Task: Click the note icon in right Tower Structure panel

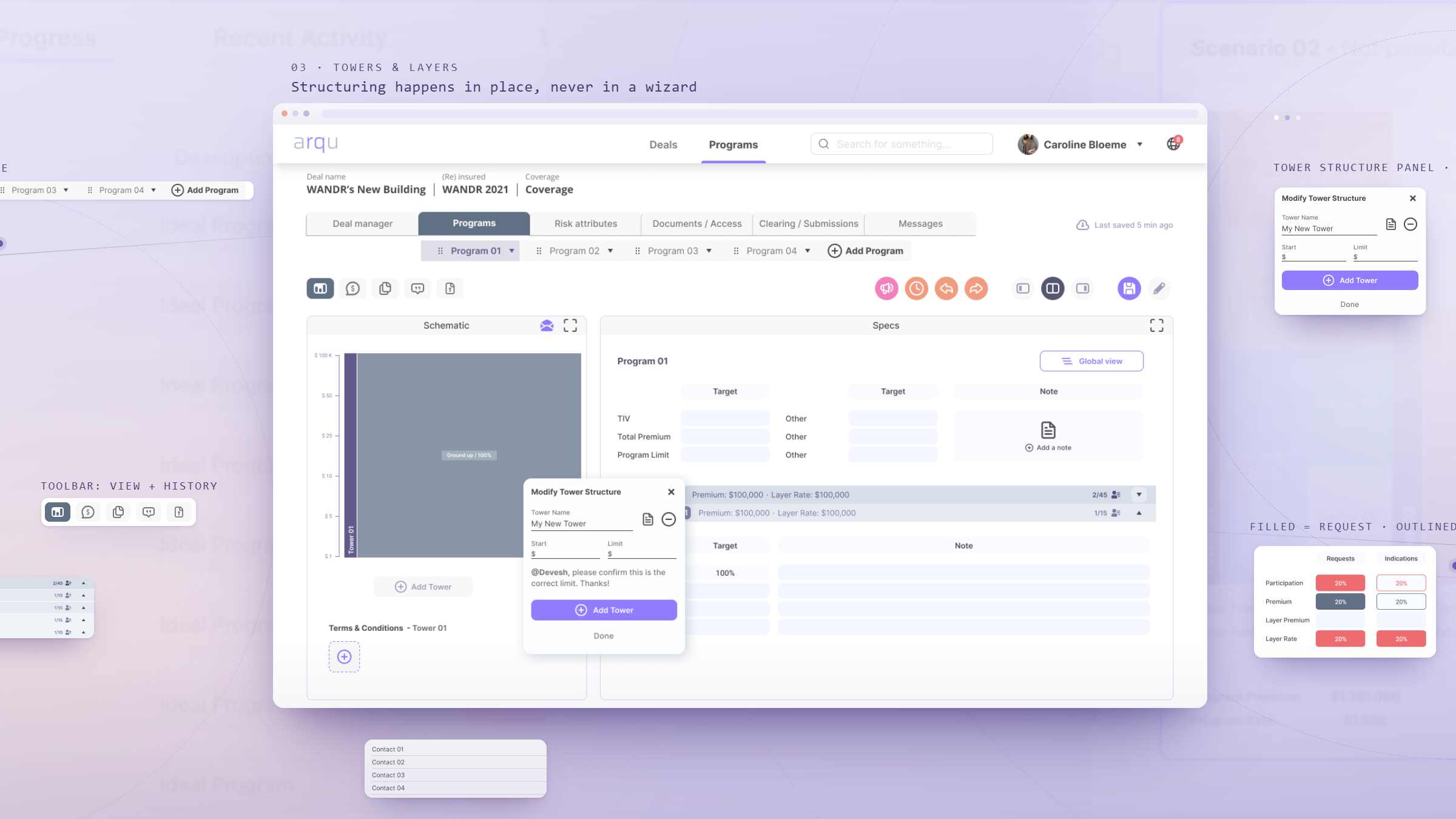Action: coord(1391,224)
